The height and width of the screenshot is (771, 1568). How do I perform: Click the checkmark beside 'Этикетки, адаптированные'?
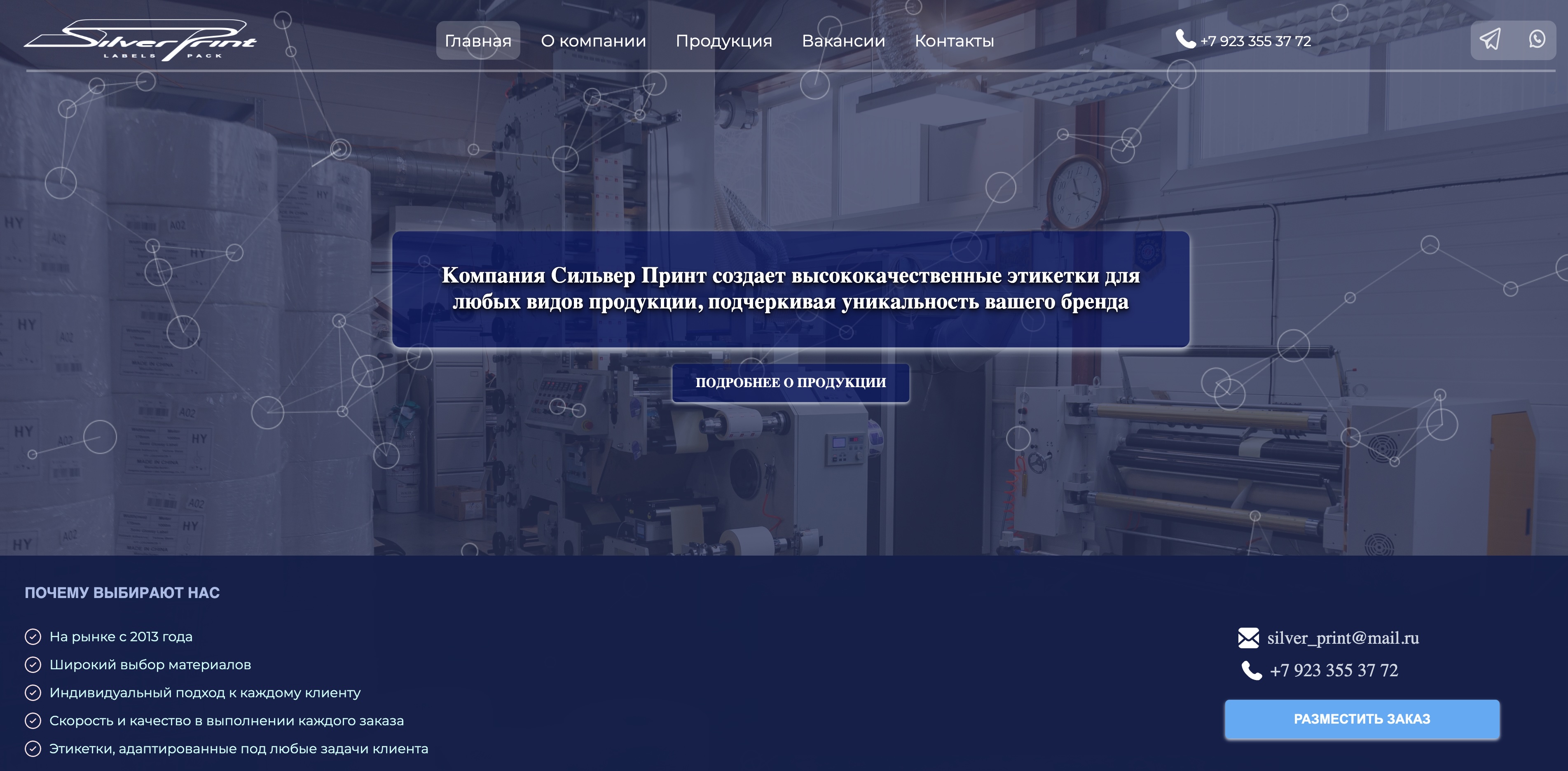coord(33,748)
